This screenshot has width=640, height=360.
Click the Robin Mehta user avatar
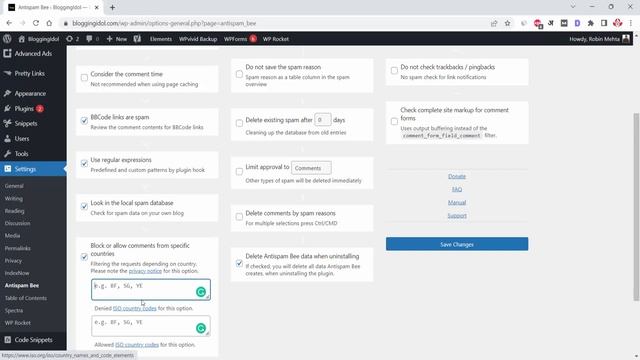626,39
